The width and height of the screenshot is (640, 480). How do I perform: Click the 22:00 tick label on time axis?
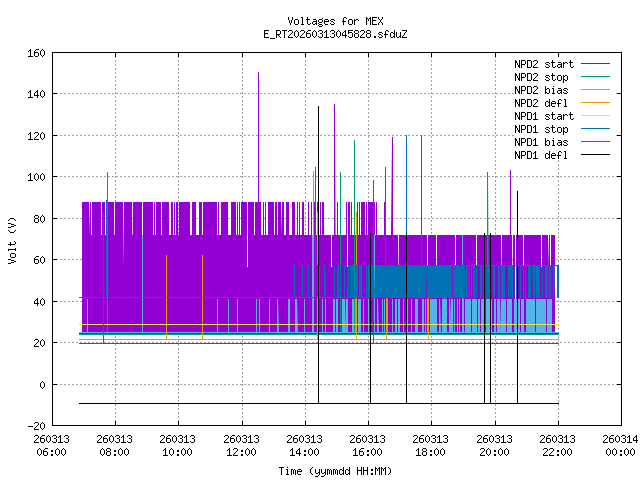point(557,444)
